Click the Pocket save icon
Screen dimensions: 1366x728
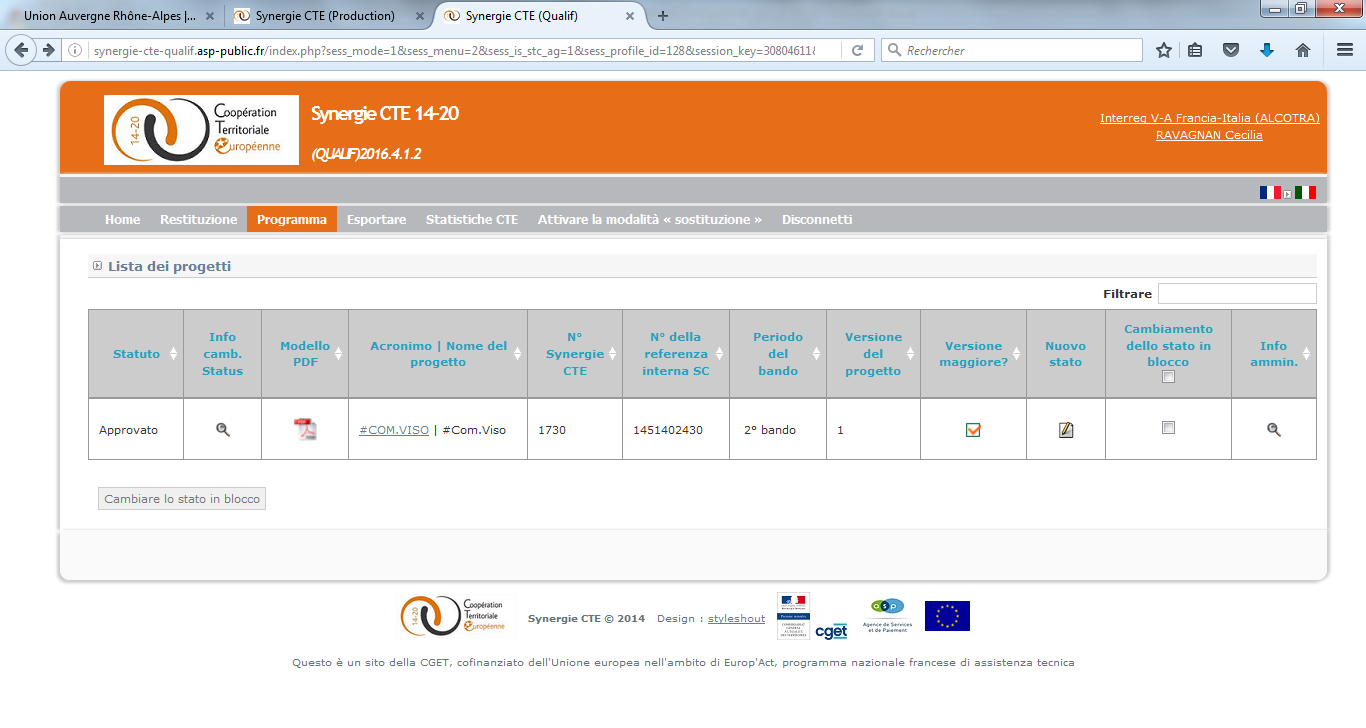point(1232,50)
